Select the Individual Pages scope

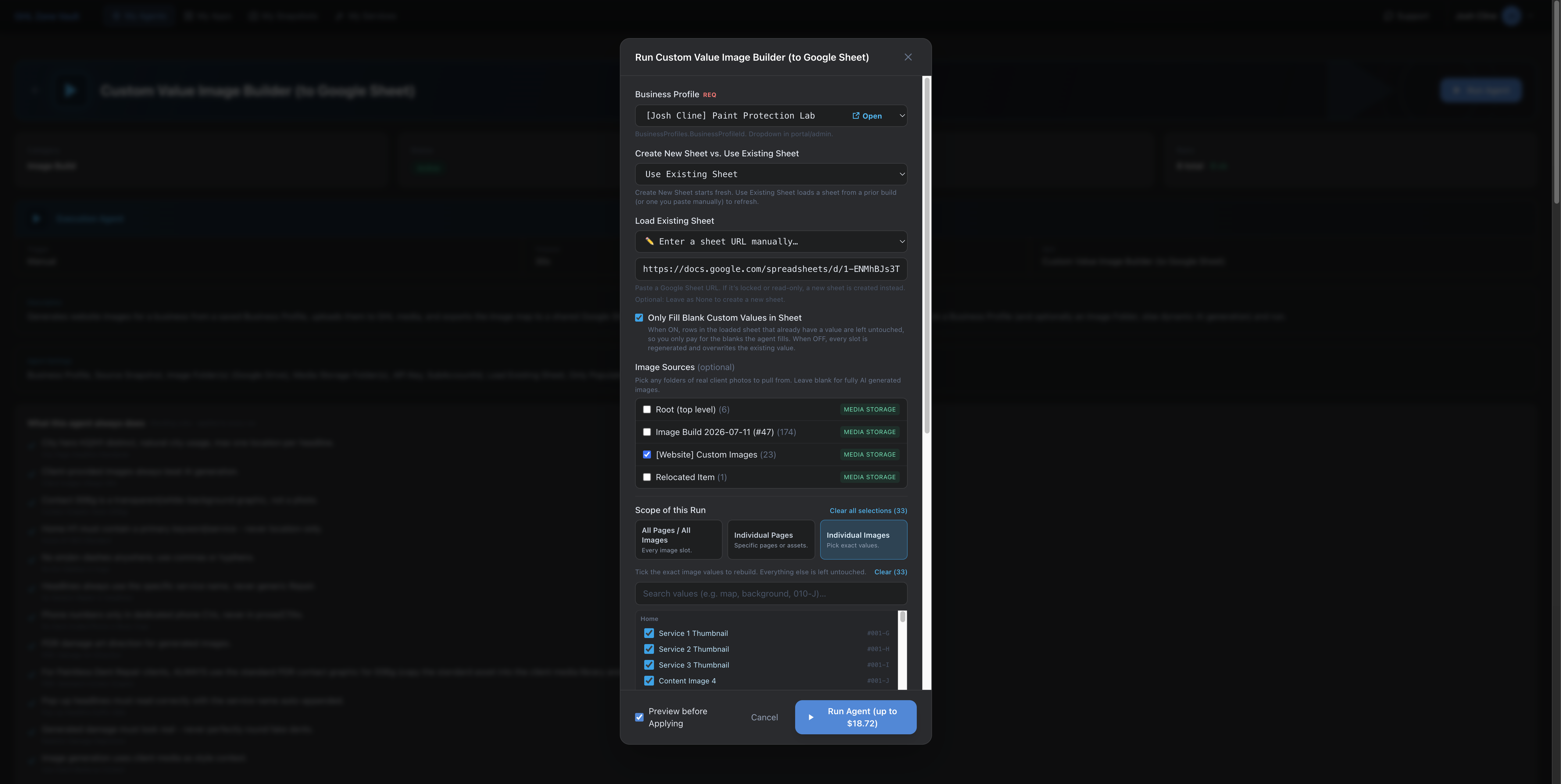(x=771, y=539)
